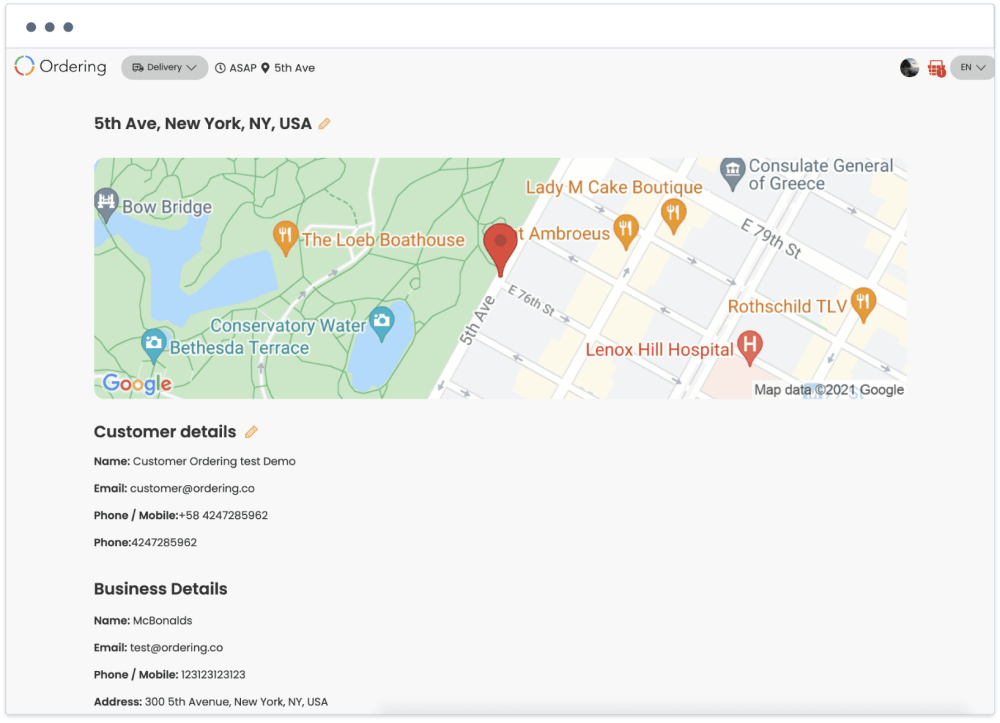
Task: Click the customer Phone 4247285962 line
Action: [145, 543]
